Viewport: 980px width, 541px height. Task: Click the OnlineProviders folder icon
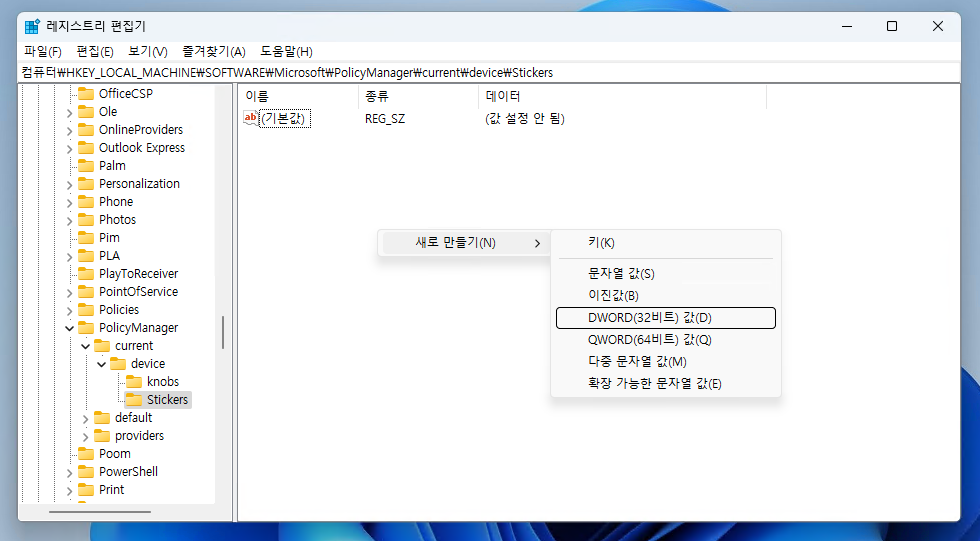[86, 130]
